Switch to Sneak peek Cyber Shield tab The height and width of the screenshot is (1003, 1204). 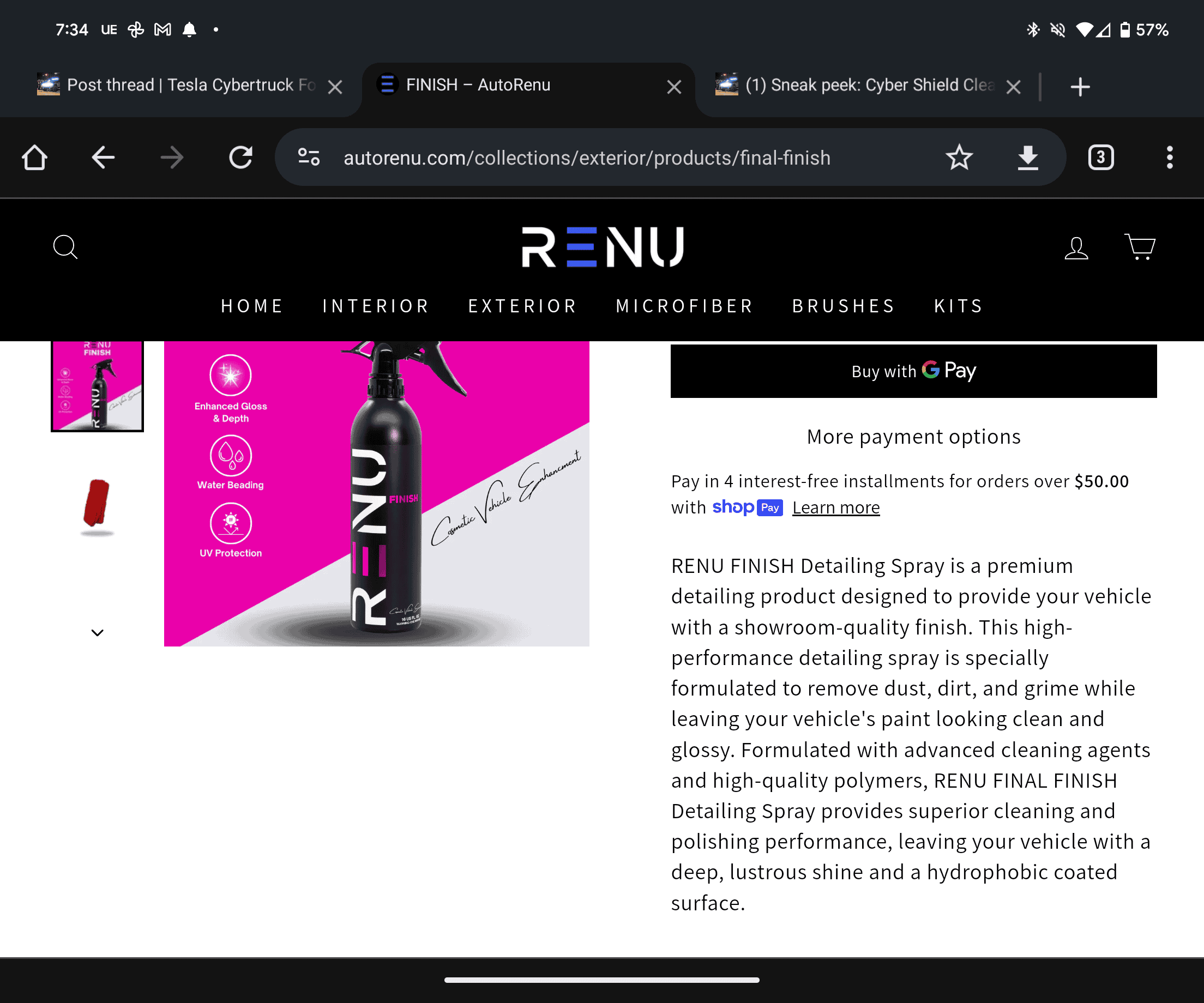(x=854, y=86)
